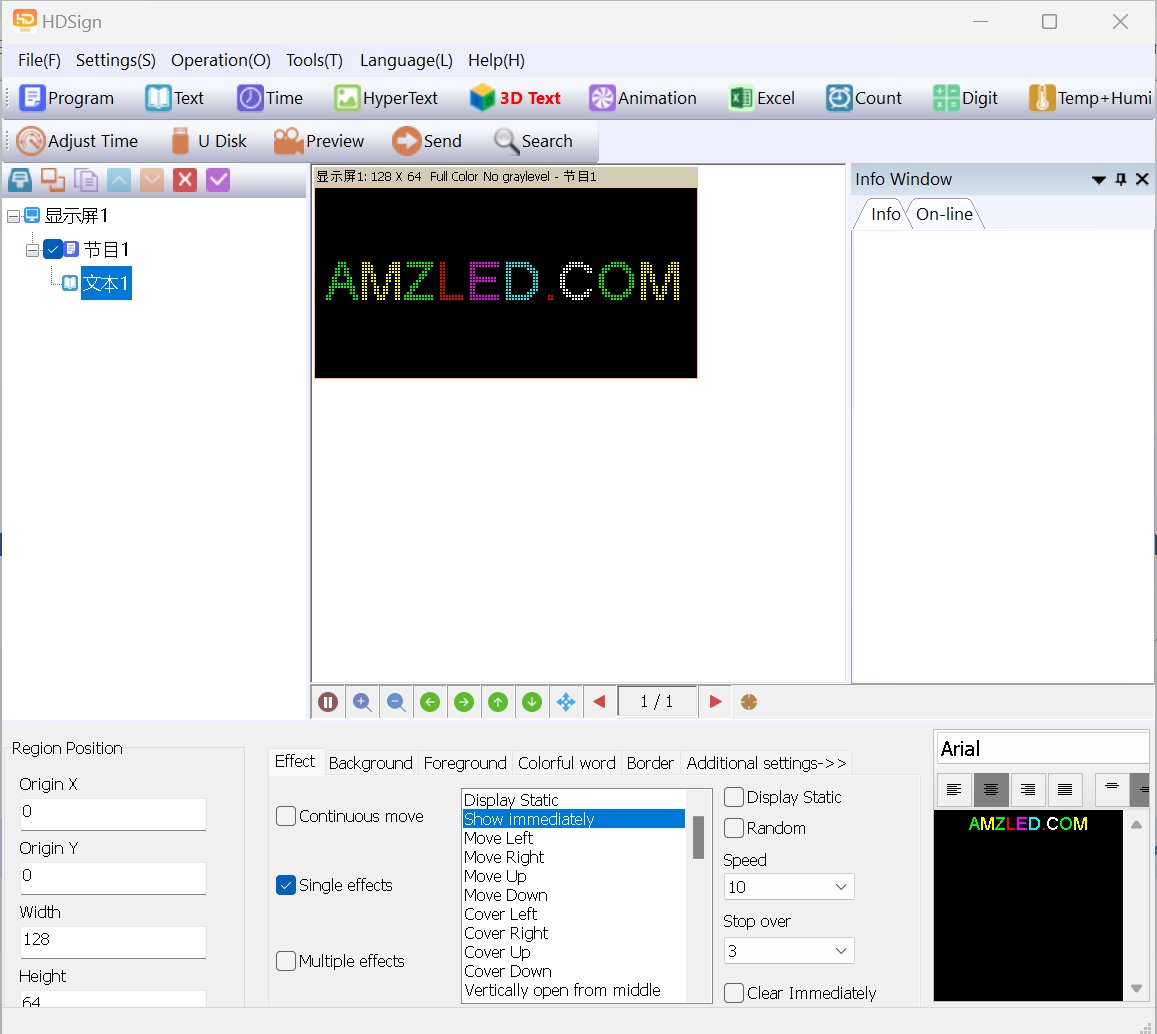Viewport: 1157px width, 1034px height.
Task: Switch to the Colorful word tab
Action: coord(567,763)
